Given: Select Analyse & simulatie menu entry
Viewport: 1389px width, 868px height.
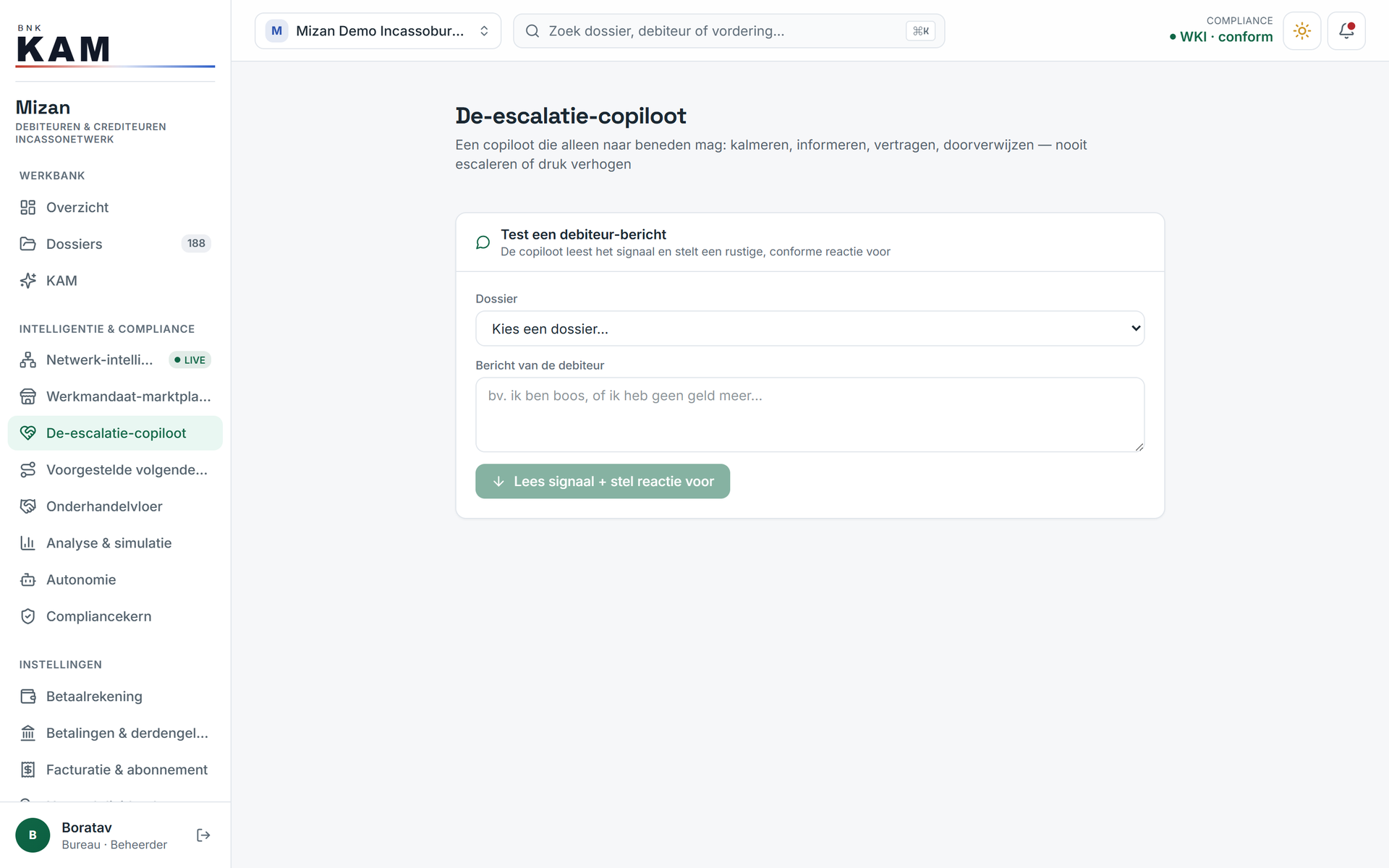Looking at the screenshot, I should (115, 543).
